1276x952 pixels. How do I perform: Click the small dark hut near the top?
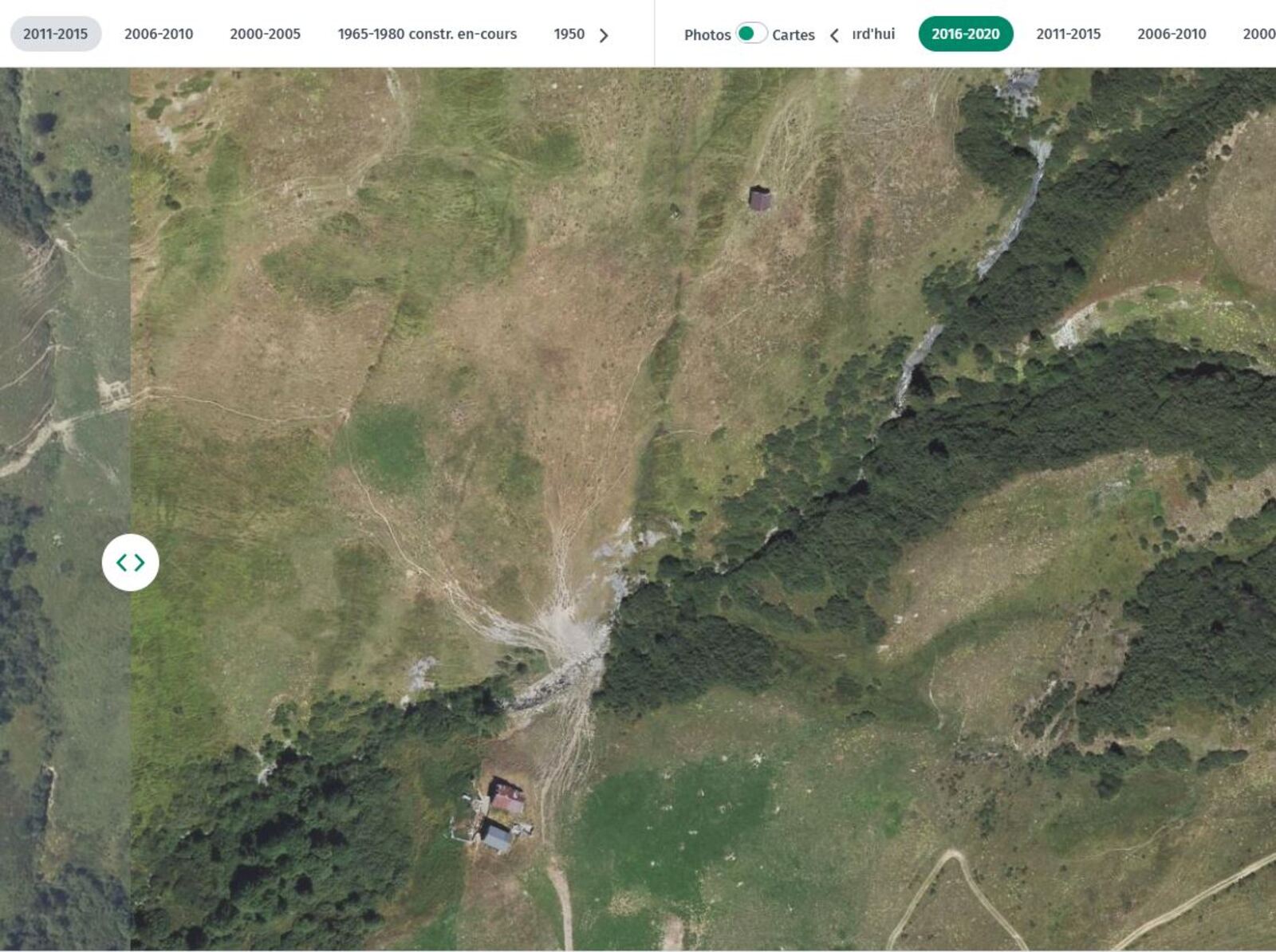tap(759, 199)
